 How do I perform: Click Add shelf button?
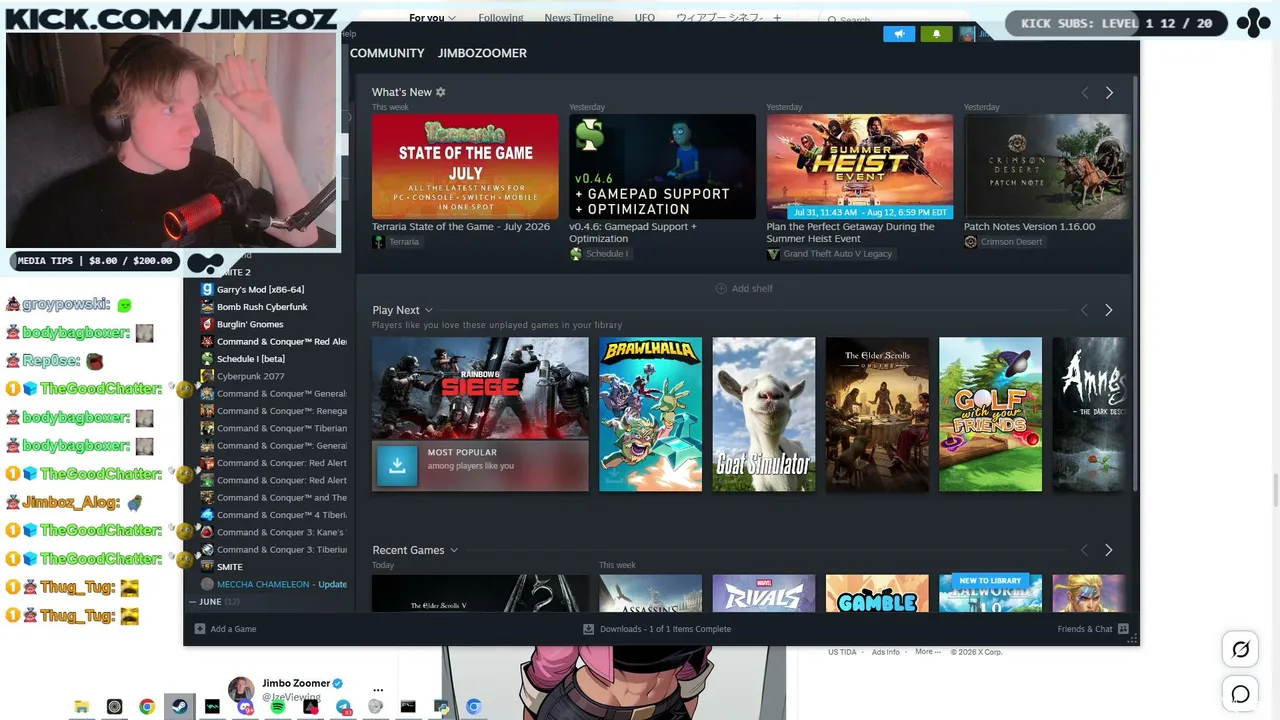tap(744, 288)
